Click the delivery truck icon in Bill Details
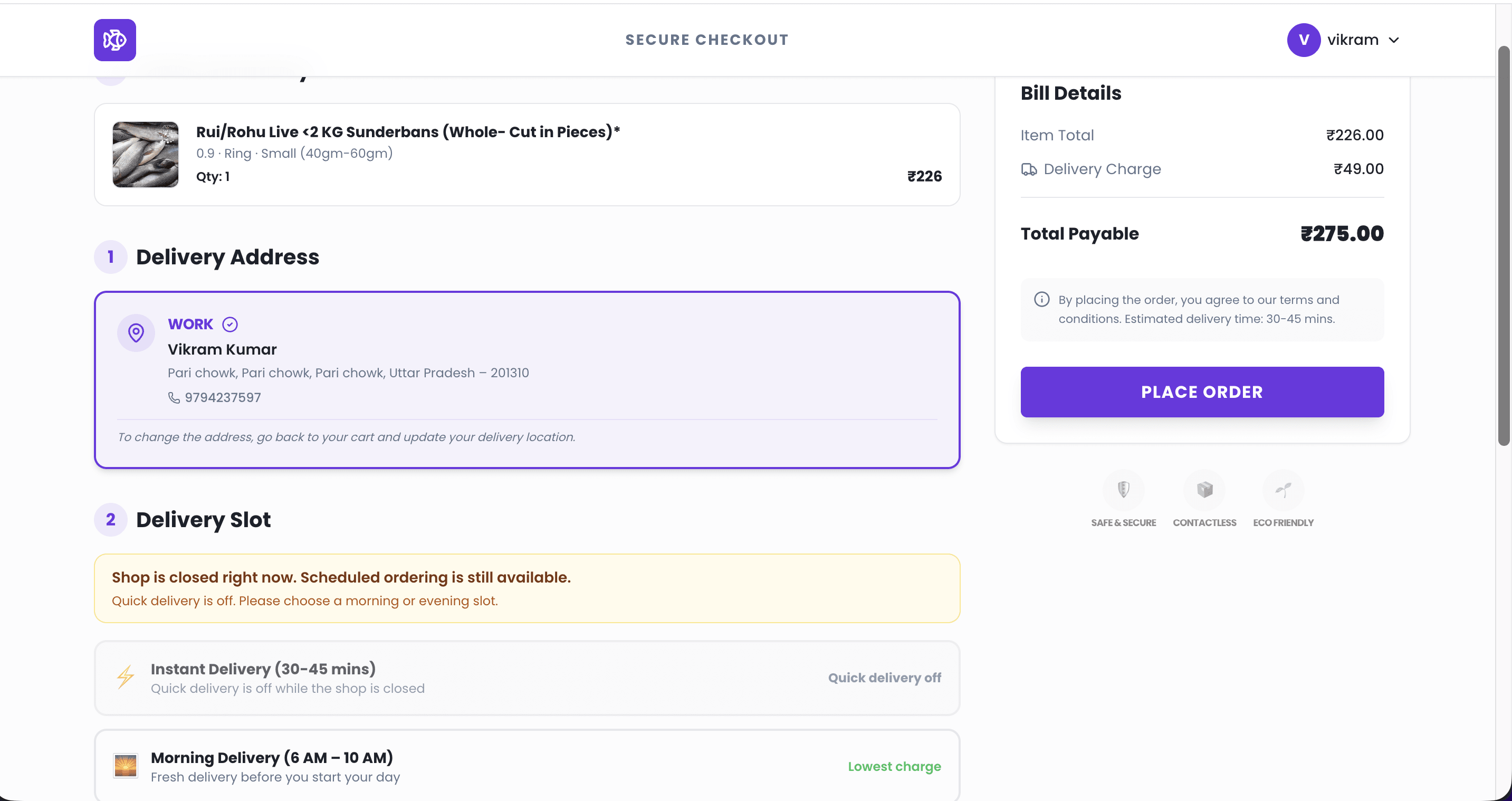This screenshot has width=1512, height=801. (1029, 169)
